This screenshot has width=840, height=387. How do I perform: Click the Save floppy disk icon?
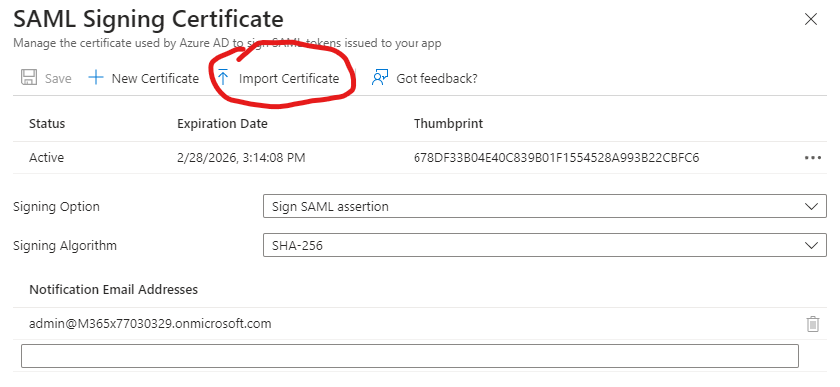tap(29, 77)
